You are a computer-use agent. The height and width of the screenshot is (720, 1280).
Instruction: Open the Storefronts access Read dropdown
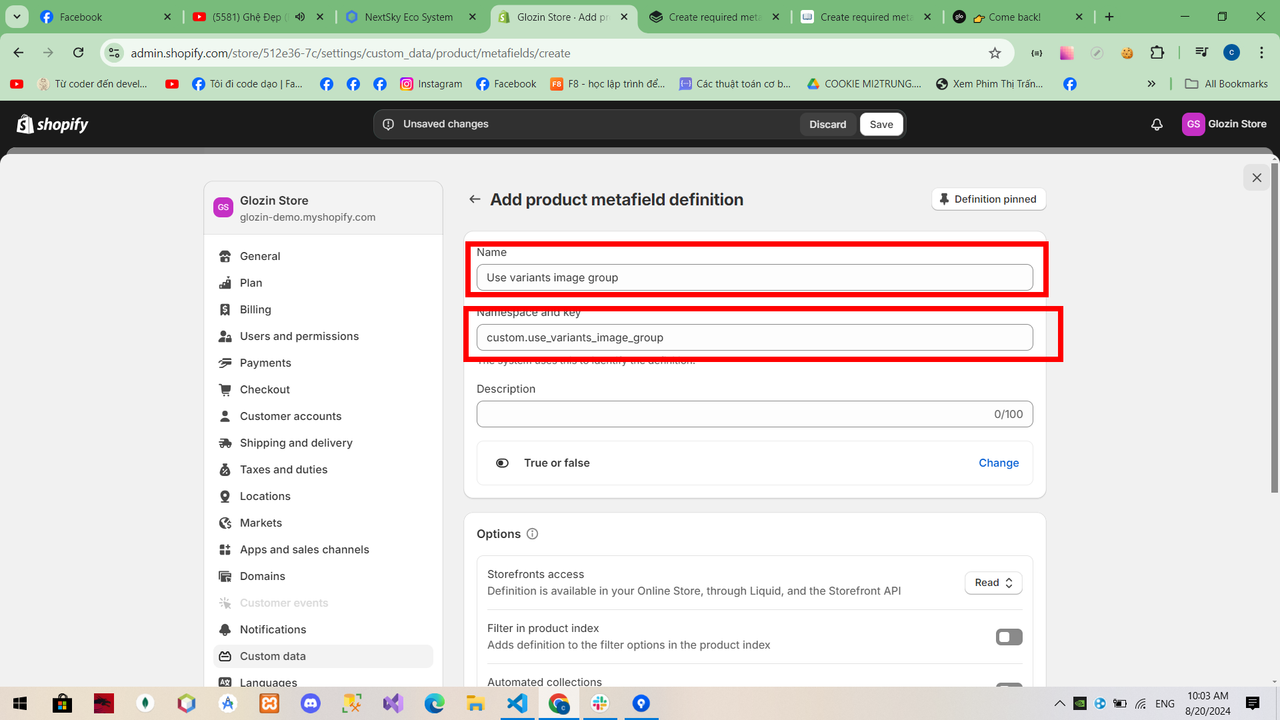[993, 583]
